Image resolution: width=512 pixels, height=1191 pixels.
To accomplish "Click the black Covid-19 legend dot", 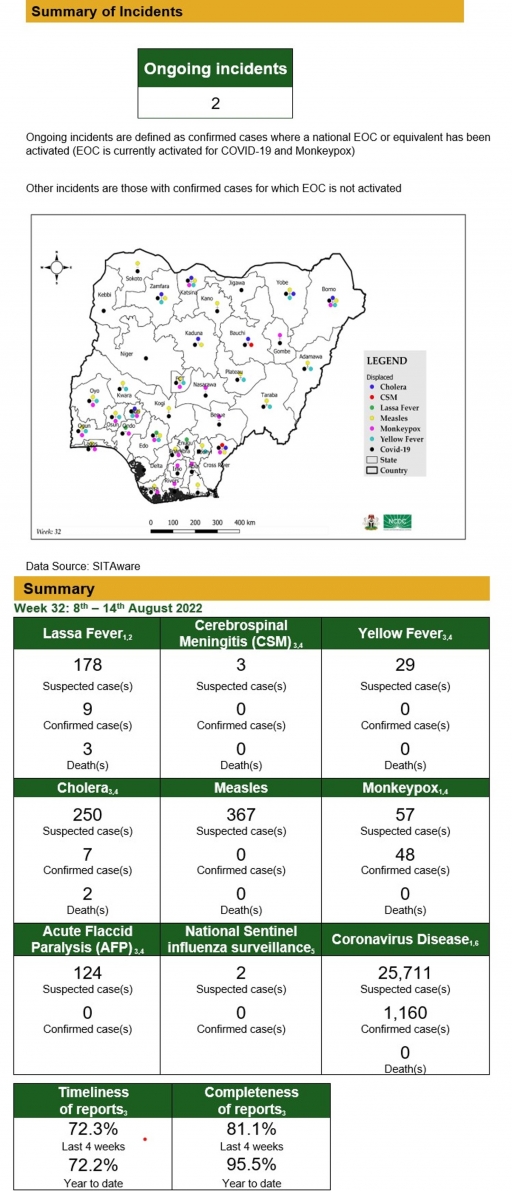I will click(372, 449).
